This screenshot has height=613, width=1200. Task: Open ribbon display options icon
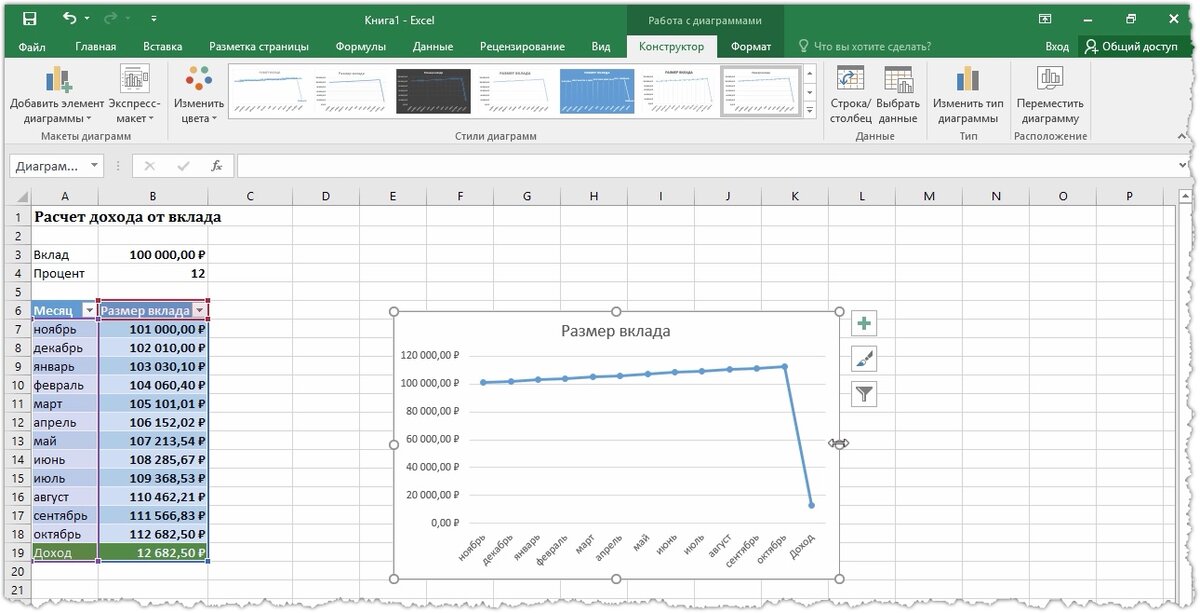click(1044, 19)
